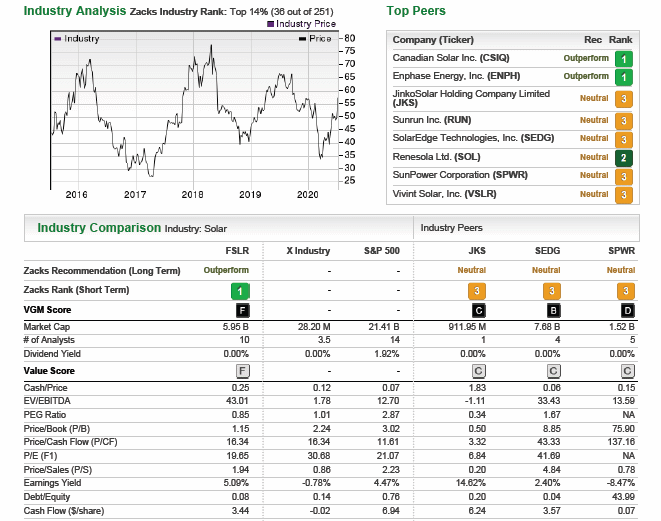The image size is (661, 521).
Task: Click Top Peers heading
Action: point(416,11)
